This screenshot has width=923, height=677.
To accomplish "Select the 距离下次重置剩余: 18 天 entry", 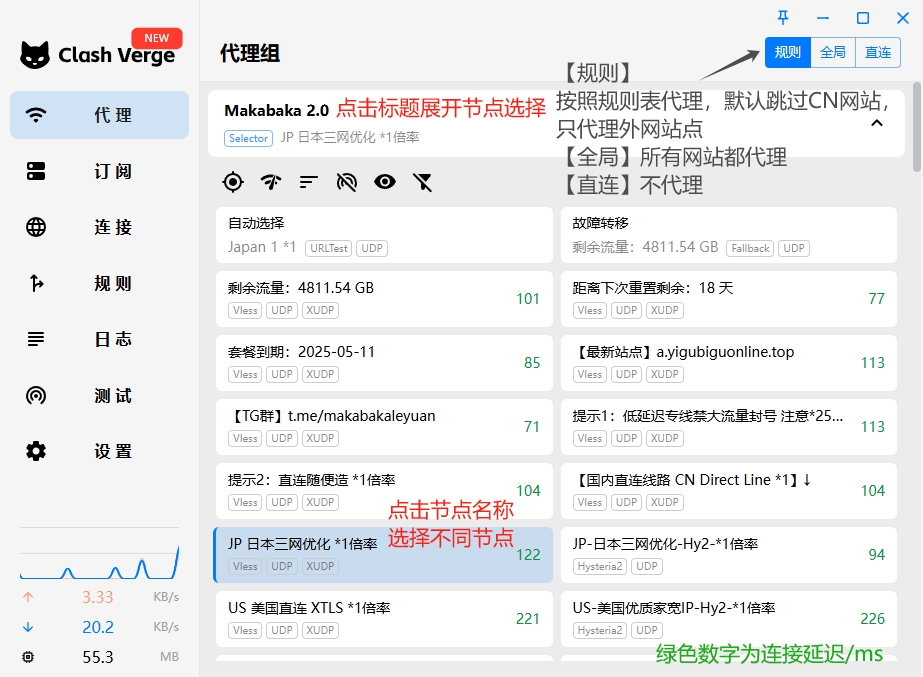I will tap(729, 299).
